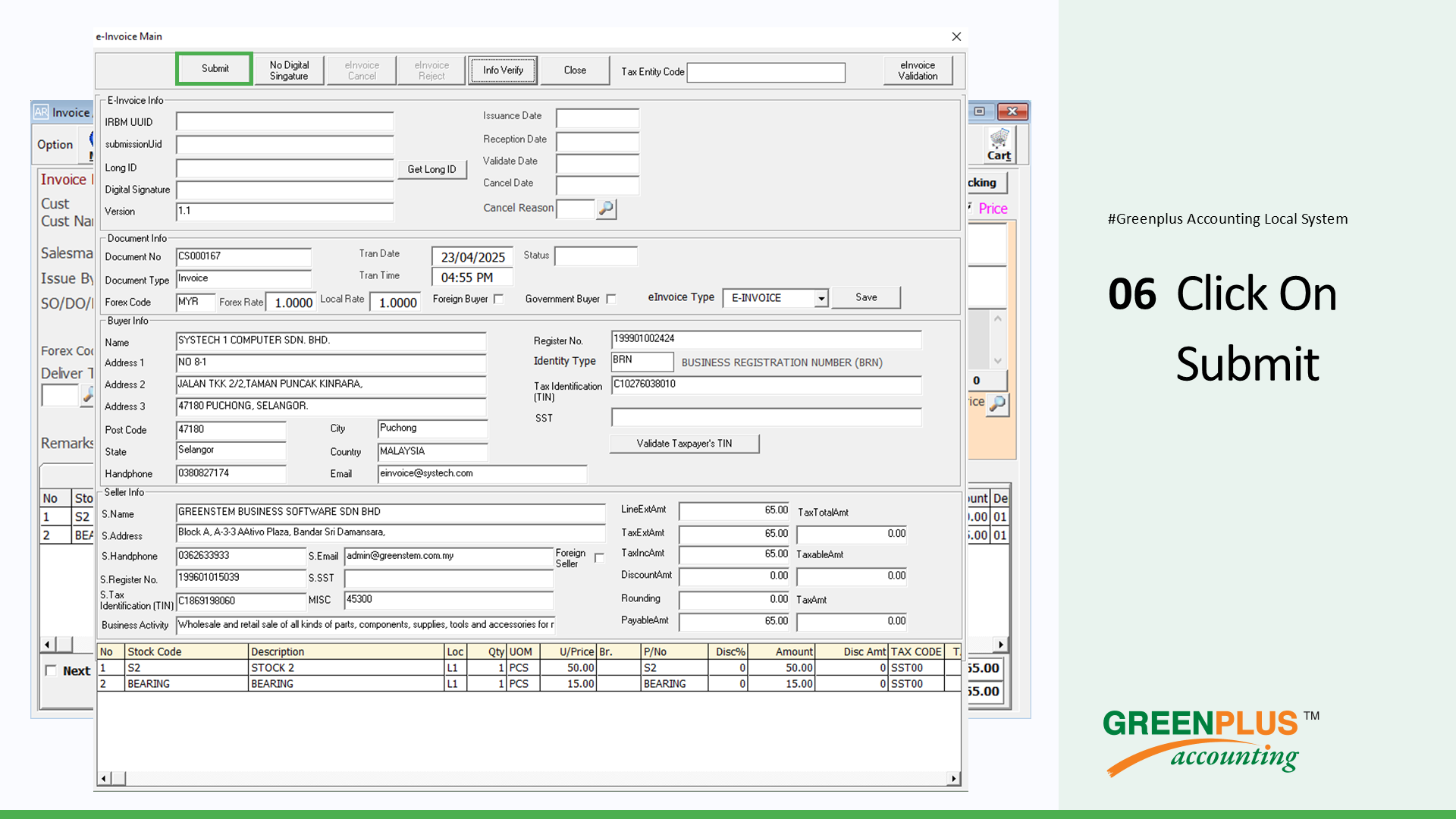Click buyer Register No. field
This screenshot has width=1456, height=819.
coord(766,340)
